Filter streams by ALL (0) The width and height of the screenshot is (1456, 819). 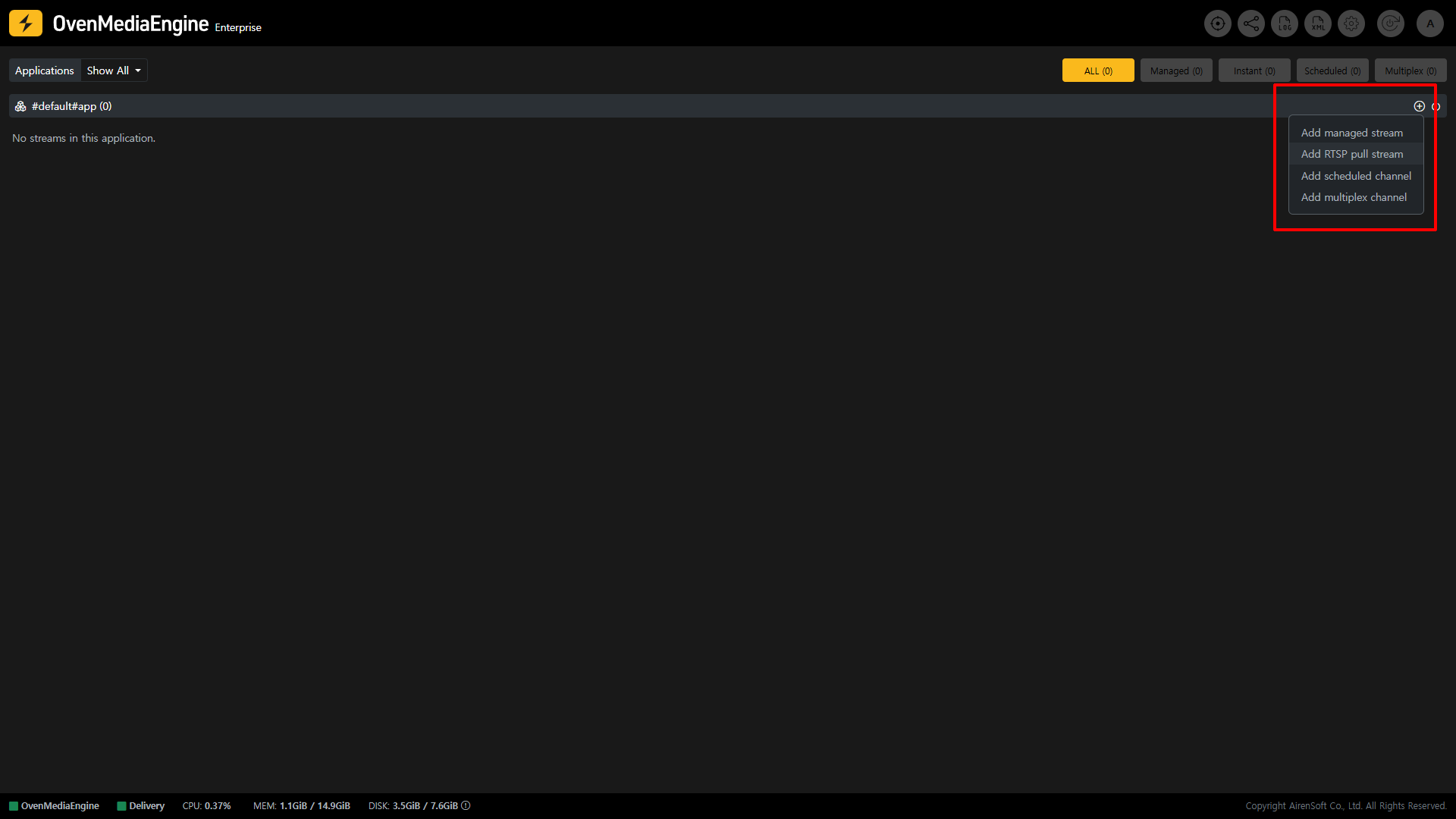click(x=1097, y=71)
